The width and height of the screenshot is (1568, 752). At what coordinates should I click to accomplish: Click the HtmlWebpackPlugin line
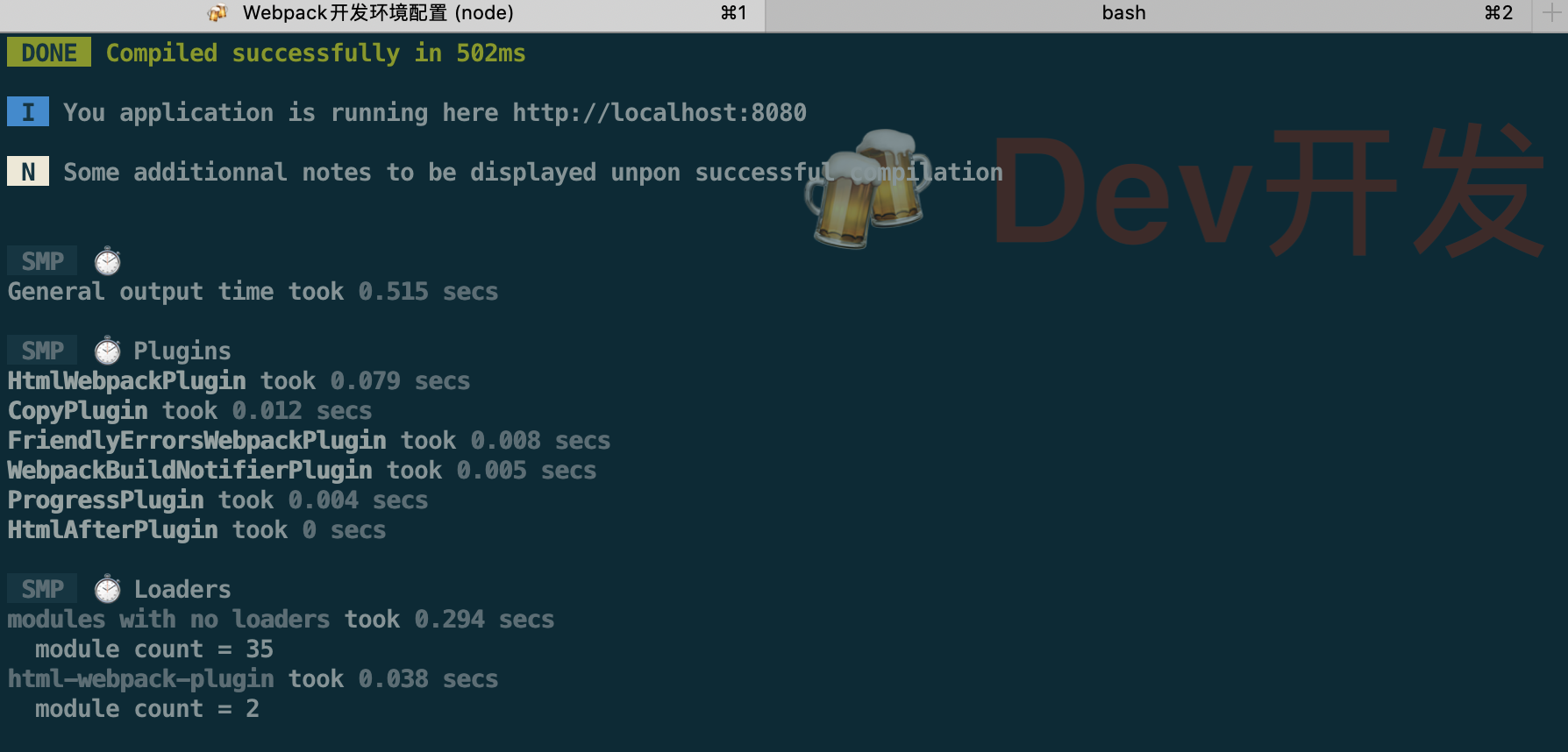pos(239,380)
